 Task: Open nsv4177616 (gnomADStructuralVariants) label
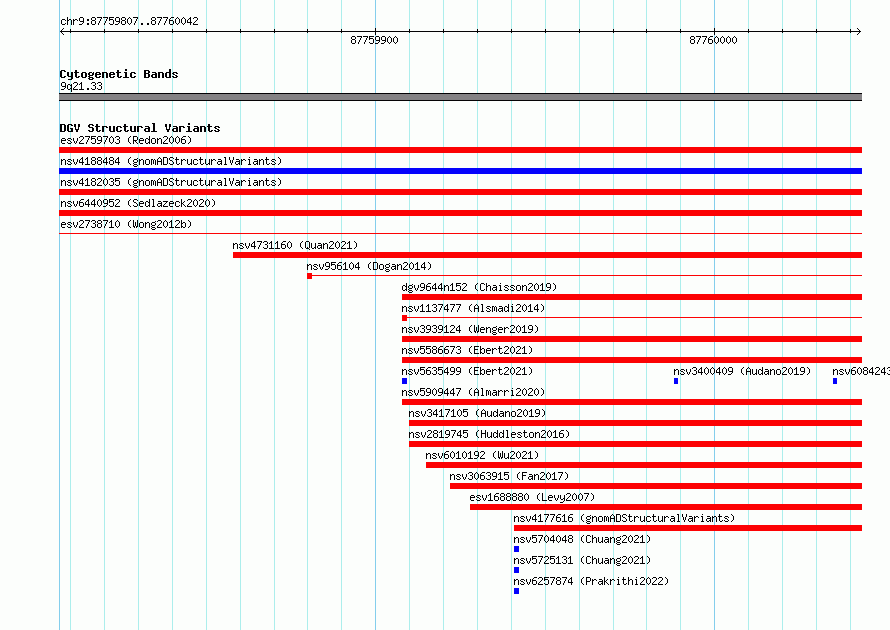pyautogui.click(x=624, y=518)
